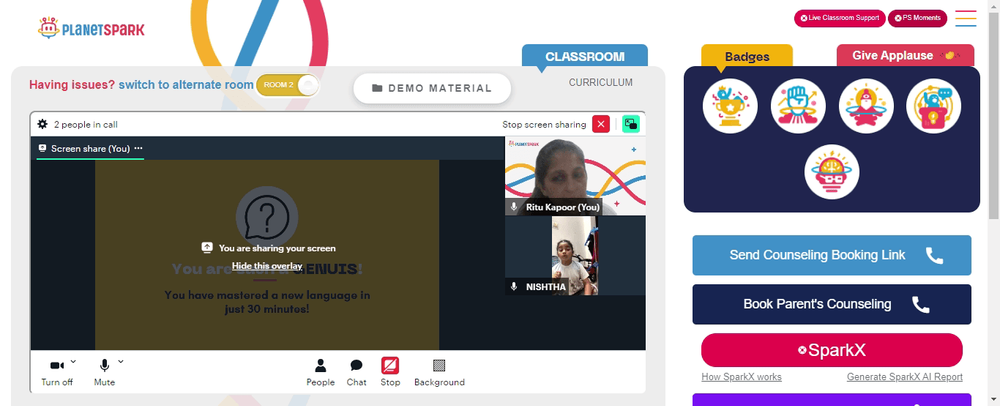Image resolution: width=1000 pixels, height=406 pixels.
Task: Open screen share options three dots
Action: tap(138, 149)
